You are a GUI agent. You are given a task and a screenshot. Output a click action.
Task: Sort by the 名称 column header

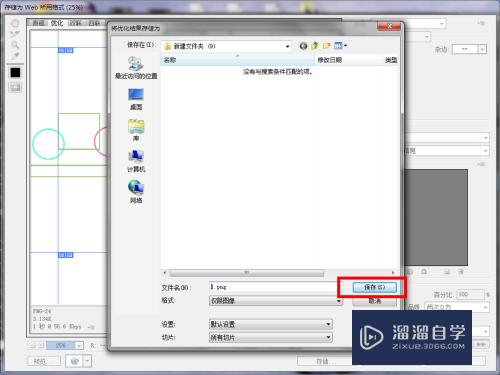click(238, 60)
